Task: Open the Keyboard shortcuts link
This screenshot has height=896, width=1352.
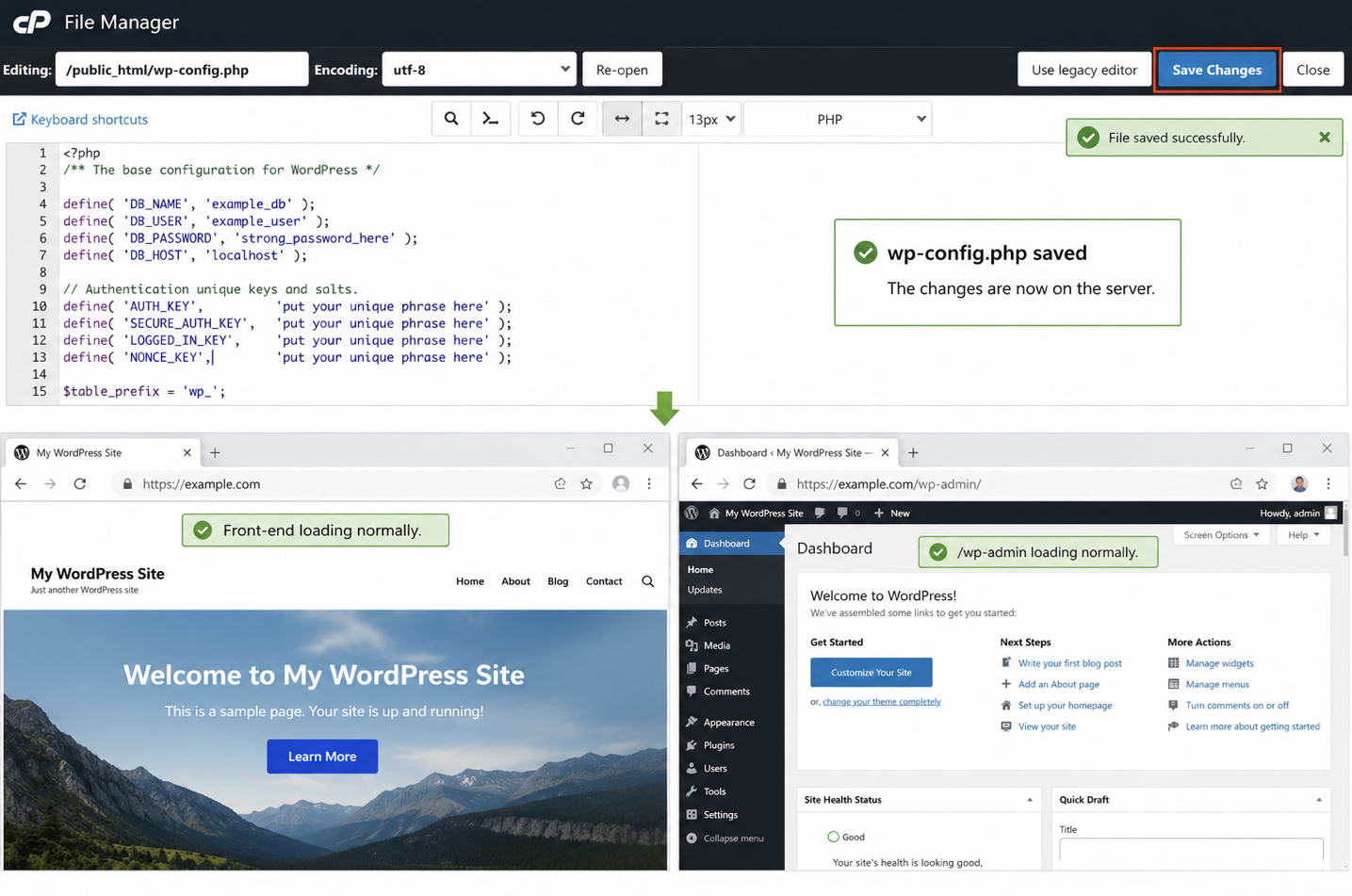Action: [x=80, y=120]
